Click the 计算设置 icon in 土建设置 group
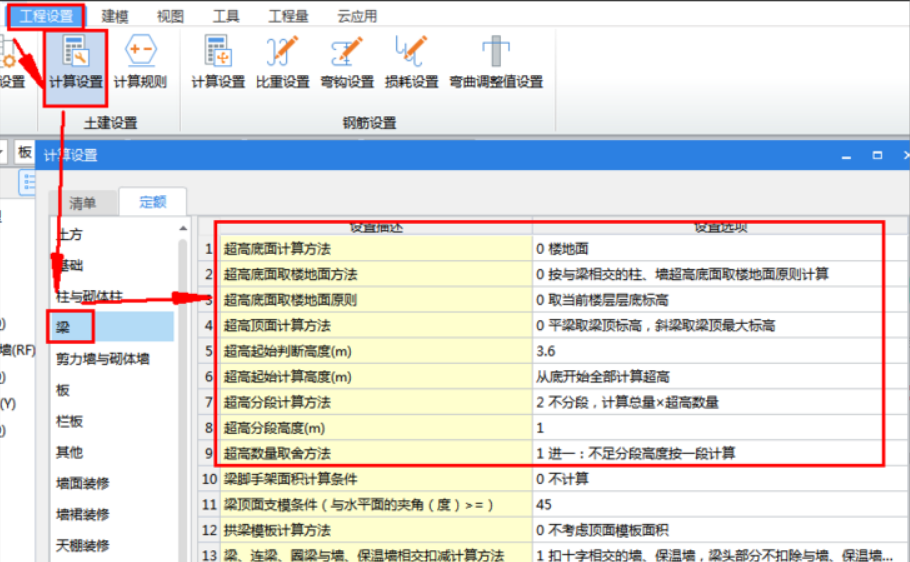The height and width of the screenshot is (562, 910). tap(76, 62)
